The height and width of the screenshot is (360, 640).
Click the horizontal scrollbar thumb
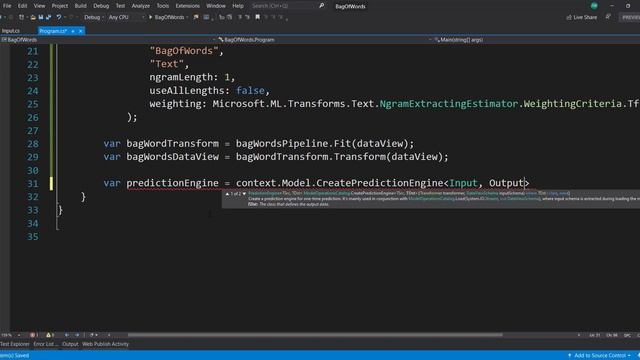click(315, 335)
